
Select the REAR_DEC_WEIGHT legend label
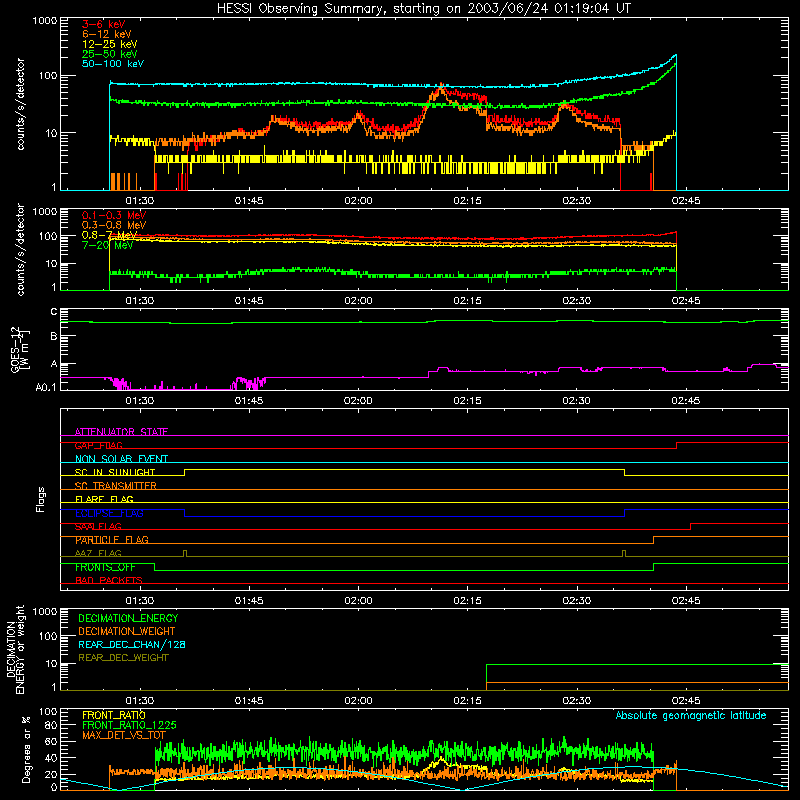tap(123, 658)
